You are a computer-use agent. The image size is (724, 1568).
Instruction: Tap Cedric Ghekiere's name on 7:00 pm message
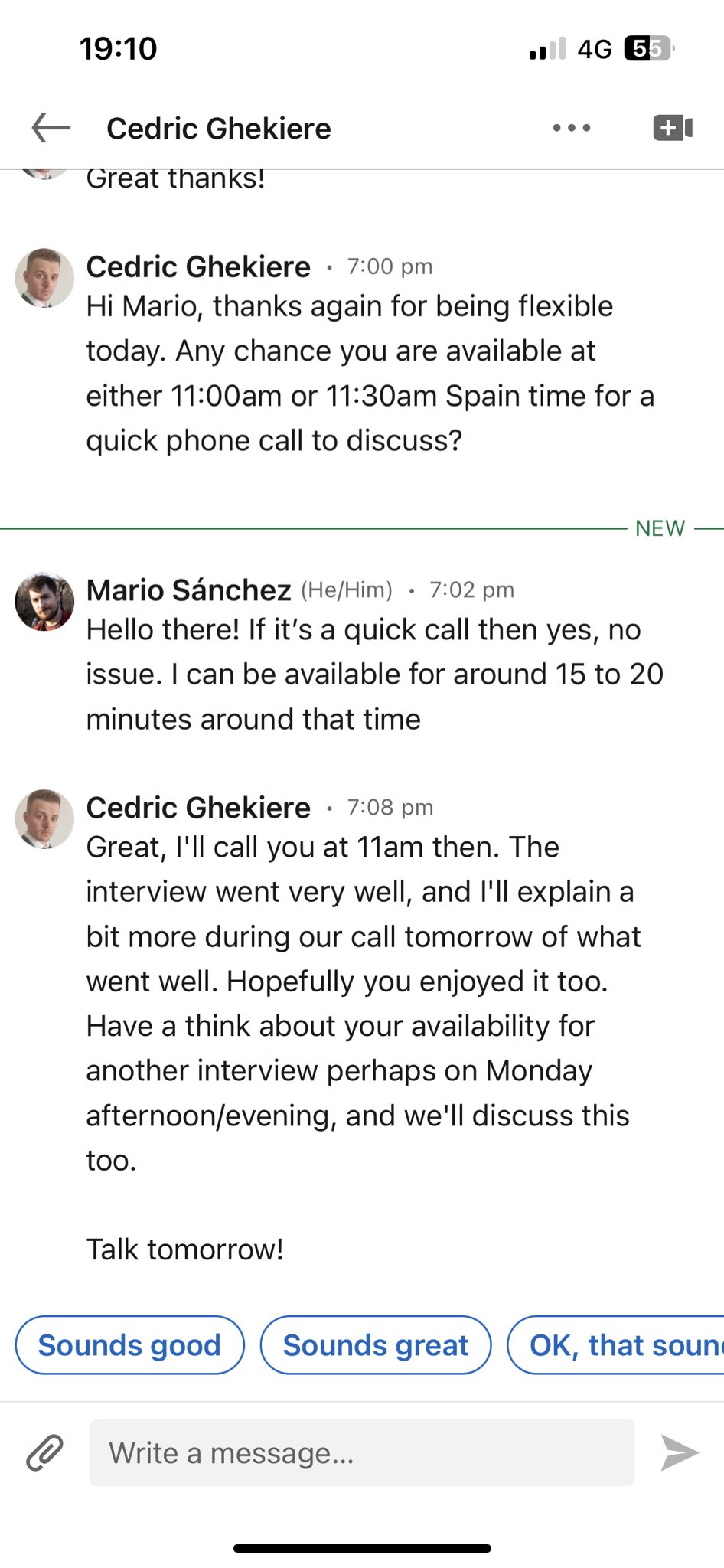point(198,267)
